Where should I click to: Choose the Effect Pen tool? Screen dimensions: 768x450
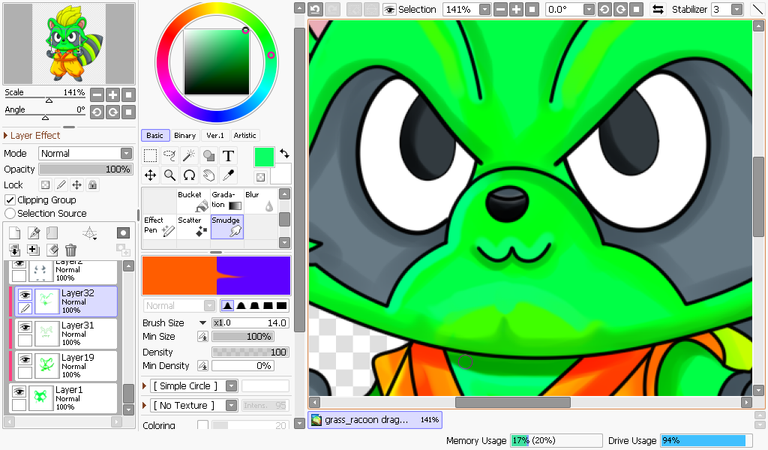(159, 226)
